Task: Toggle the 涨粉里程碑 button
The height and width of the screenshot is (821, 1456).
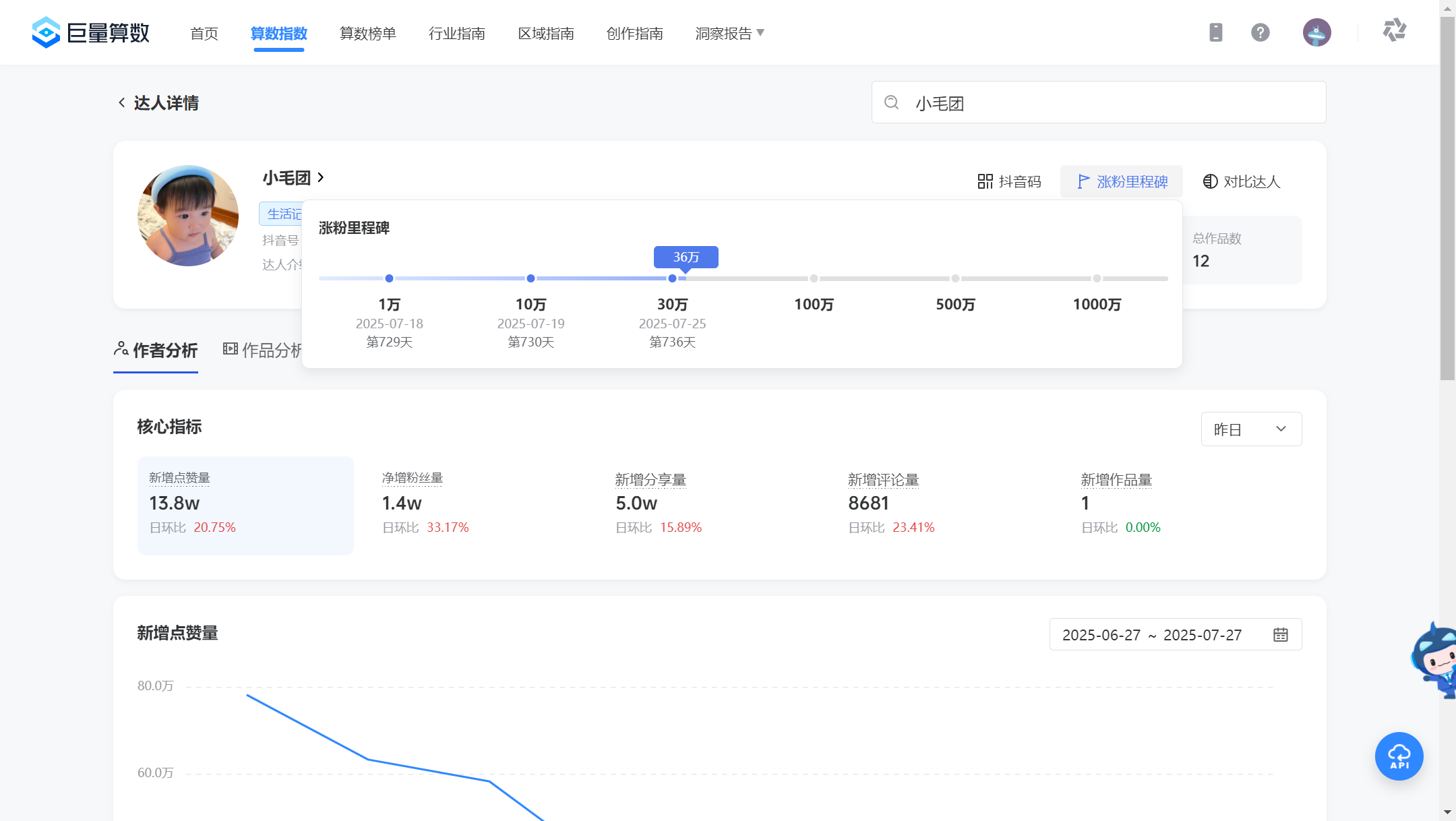Action: (1122, 181)
